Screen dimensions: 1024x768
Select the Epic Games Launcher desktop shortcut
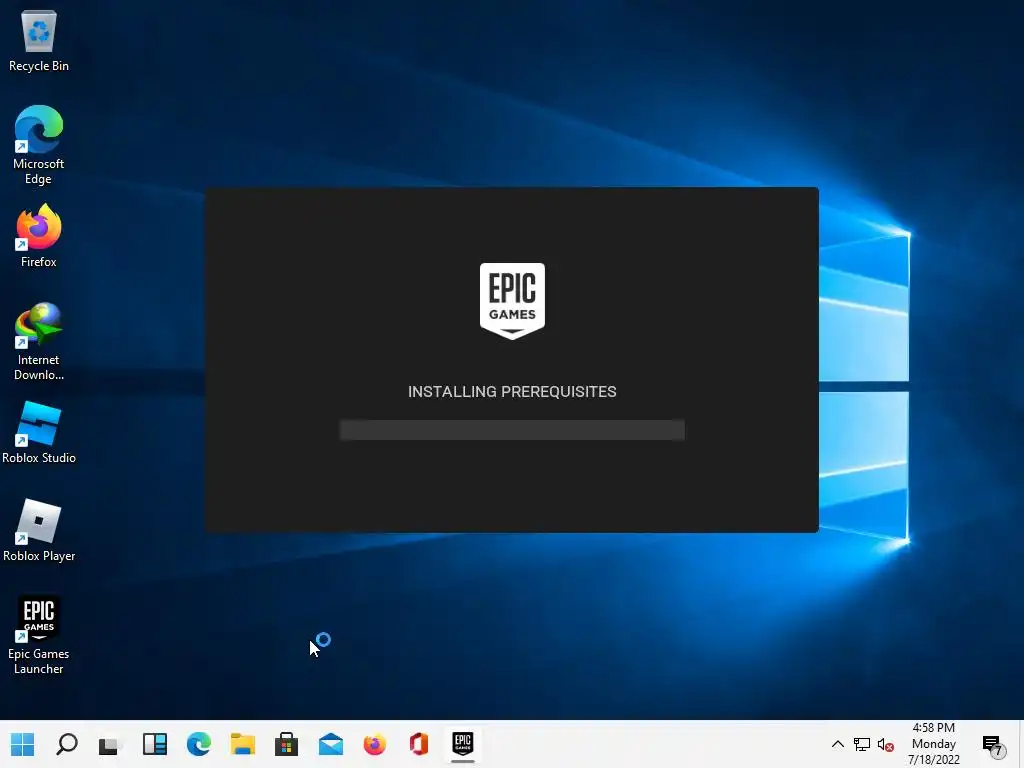[x=39, y=635]
